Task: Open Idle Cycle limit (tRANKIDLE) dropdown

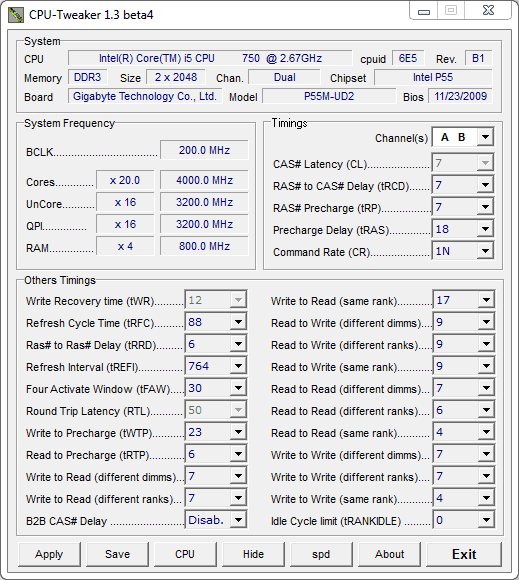Action: pos(464,520)
